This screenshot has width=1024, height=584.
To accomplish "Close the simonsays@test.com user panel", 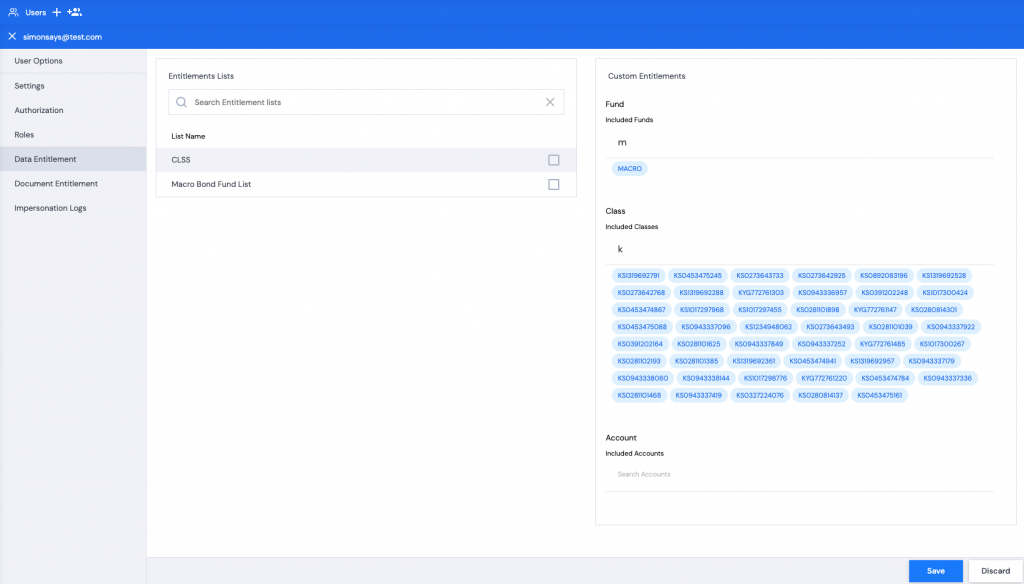I will [12, 37].
